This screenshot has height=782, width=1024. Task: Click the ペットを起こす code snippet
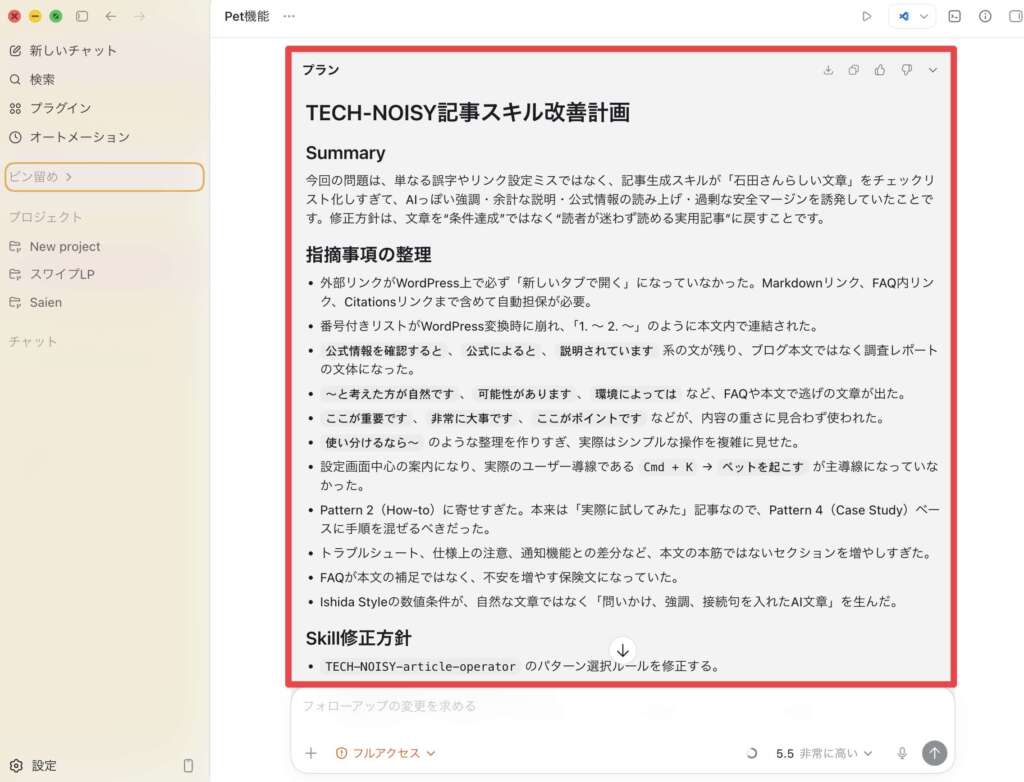pos(762,466)
